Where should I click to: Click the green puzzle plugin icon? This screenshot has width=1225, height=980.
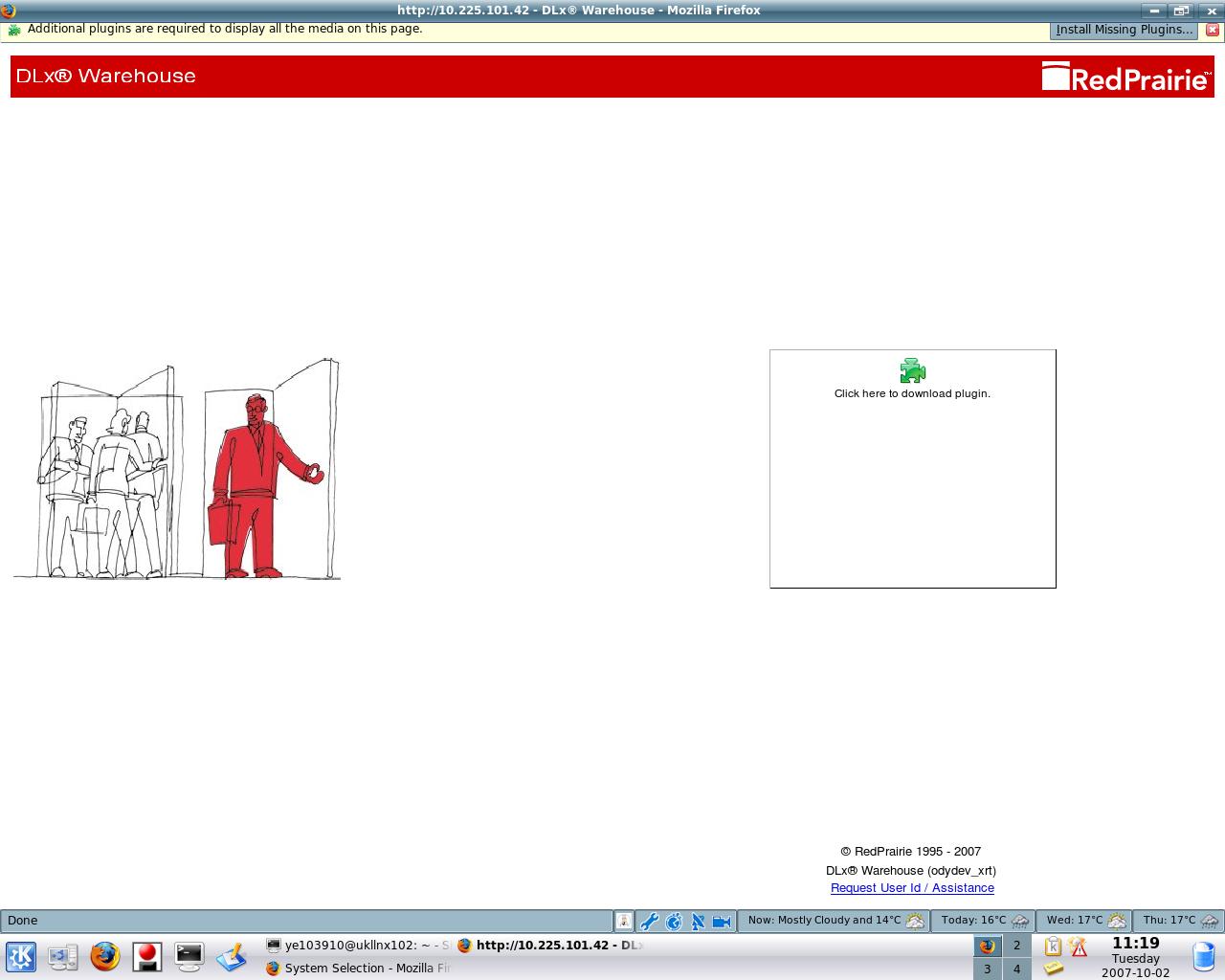click(912, 370)
